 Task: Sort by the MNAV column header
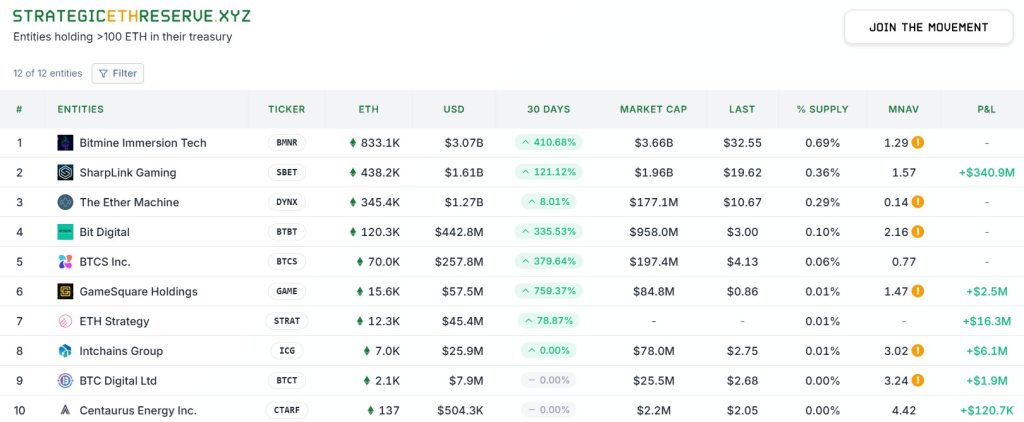(x=904, y=109)
